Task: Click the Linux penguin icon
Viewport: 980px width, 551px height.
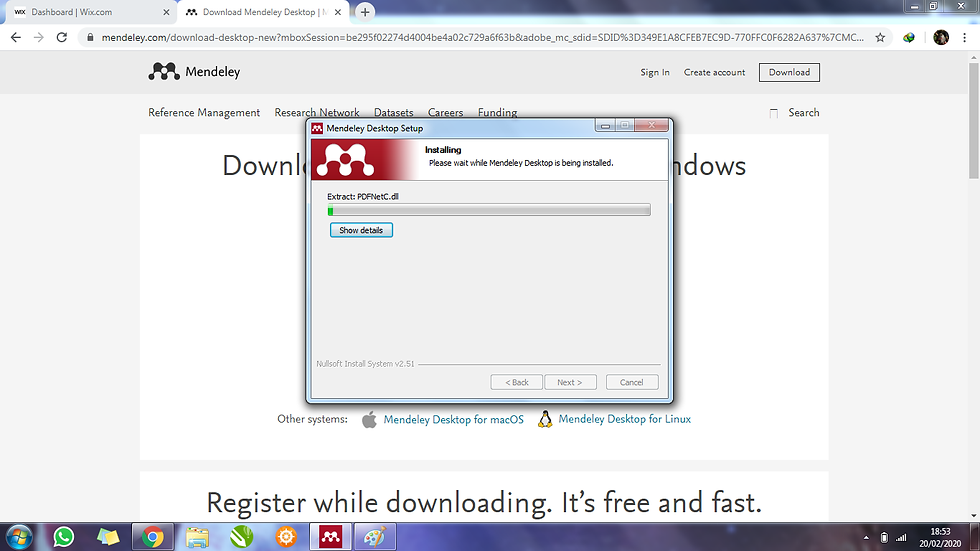Action: click(545, 419)
